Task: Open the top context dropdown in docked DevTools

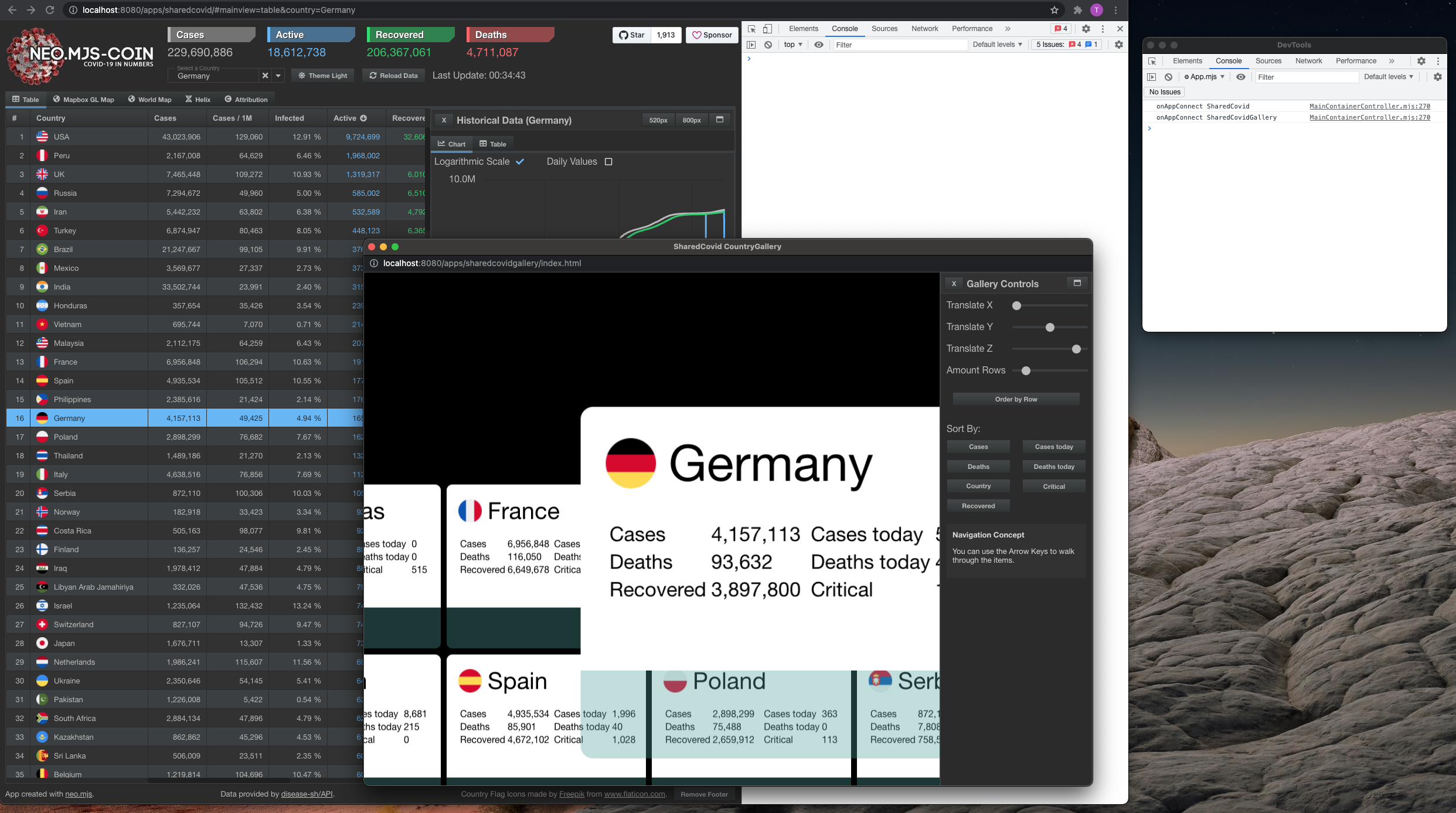Action: point(793,45)
